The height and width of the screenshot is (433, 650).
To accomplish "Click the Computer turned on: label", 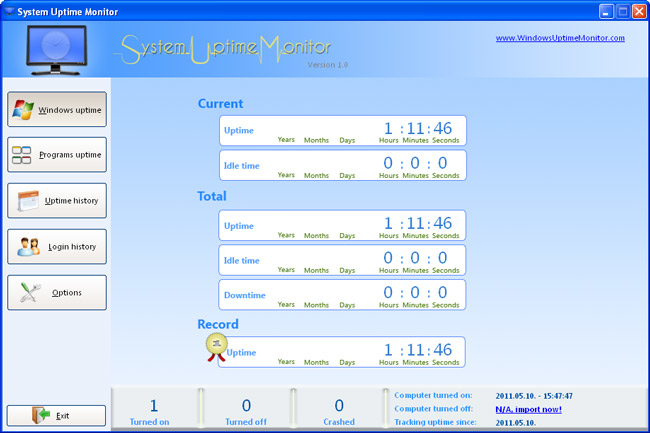I will (x=433, y=395).
